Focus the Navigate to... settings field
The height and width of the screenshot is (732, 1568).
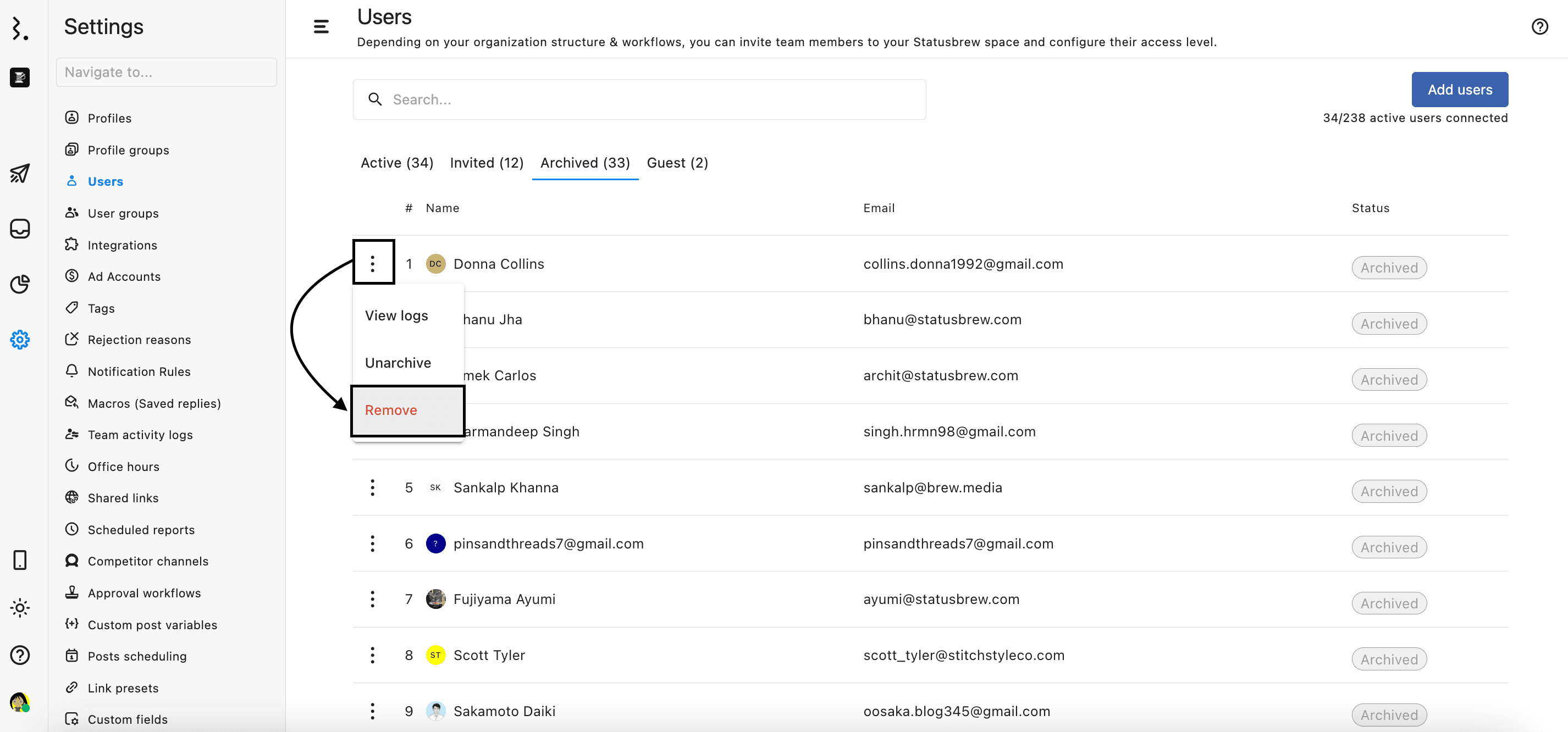click(166, 73)
